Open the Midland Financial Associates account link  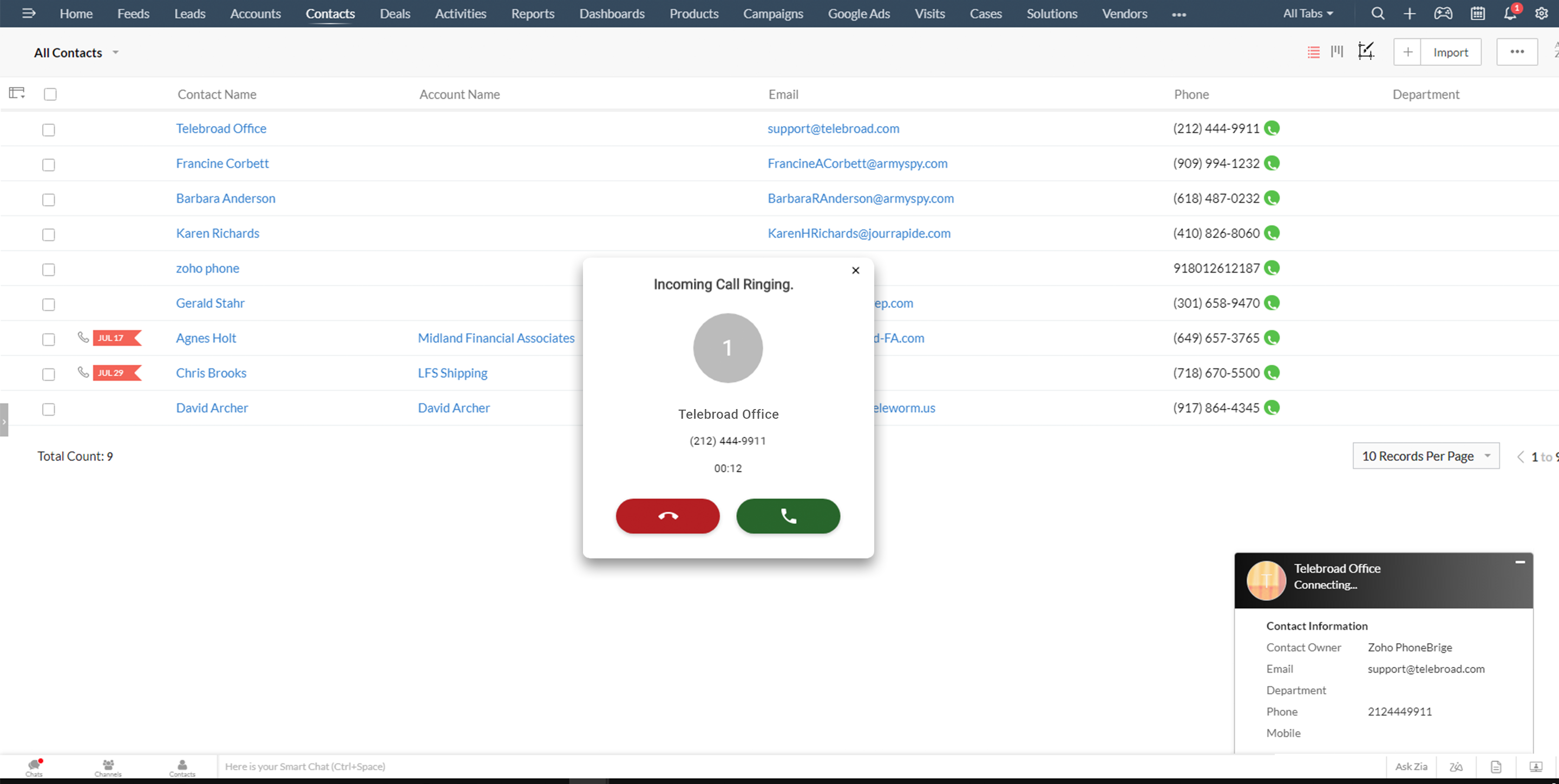coord(496,338)
